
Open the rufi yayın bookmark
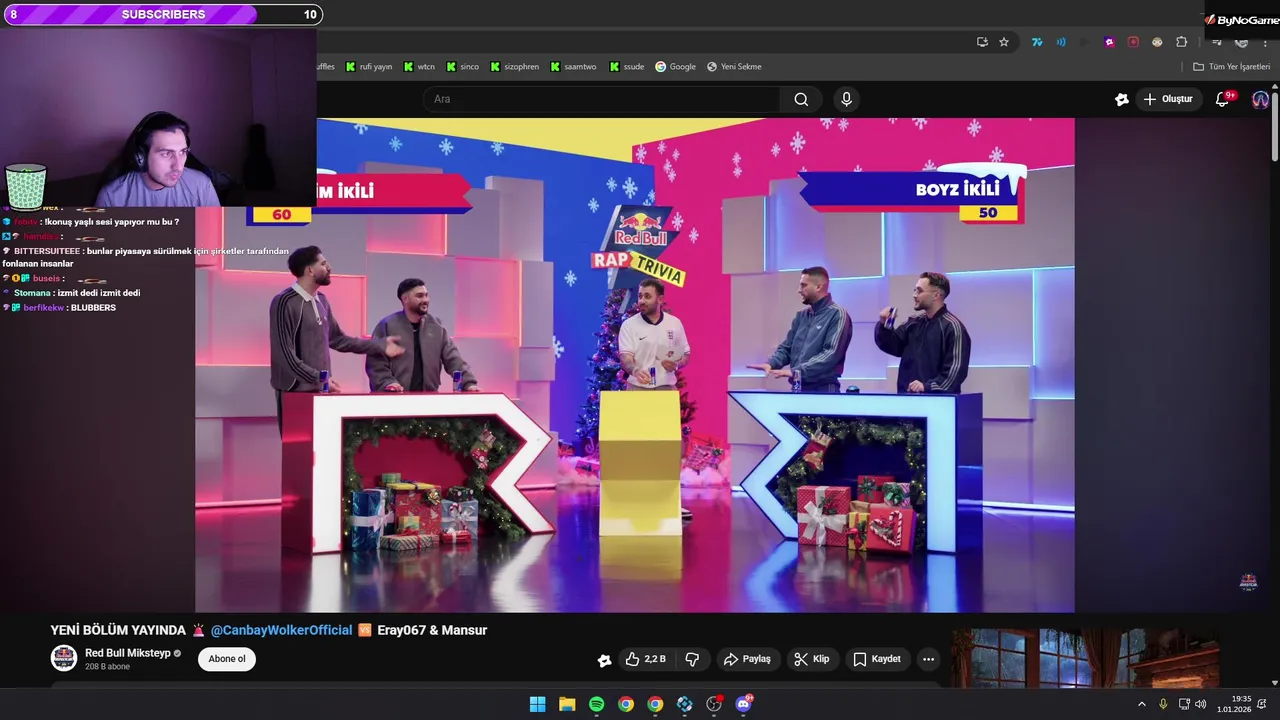click(x=369, y=67)
